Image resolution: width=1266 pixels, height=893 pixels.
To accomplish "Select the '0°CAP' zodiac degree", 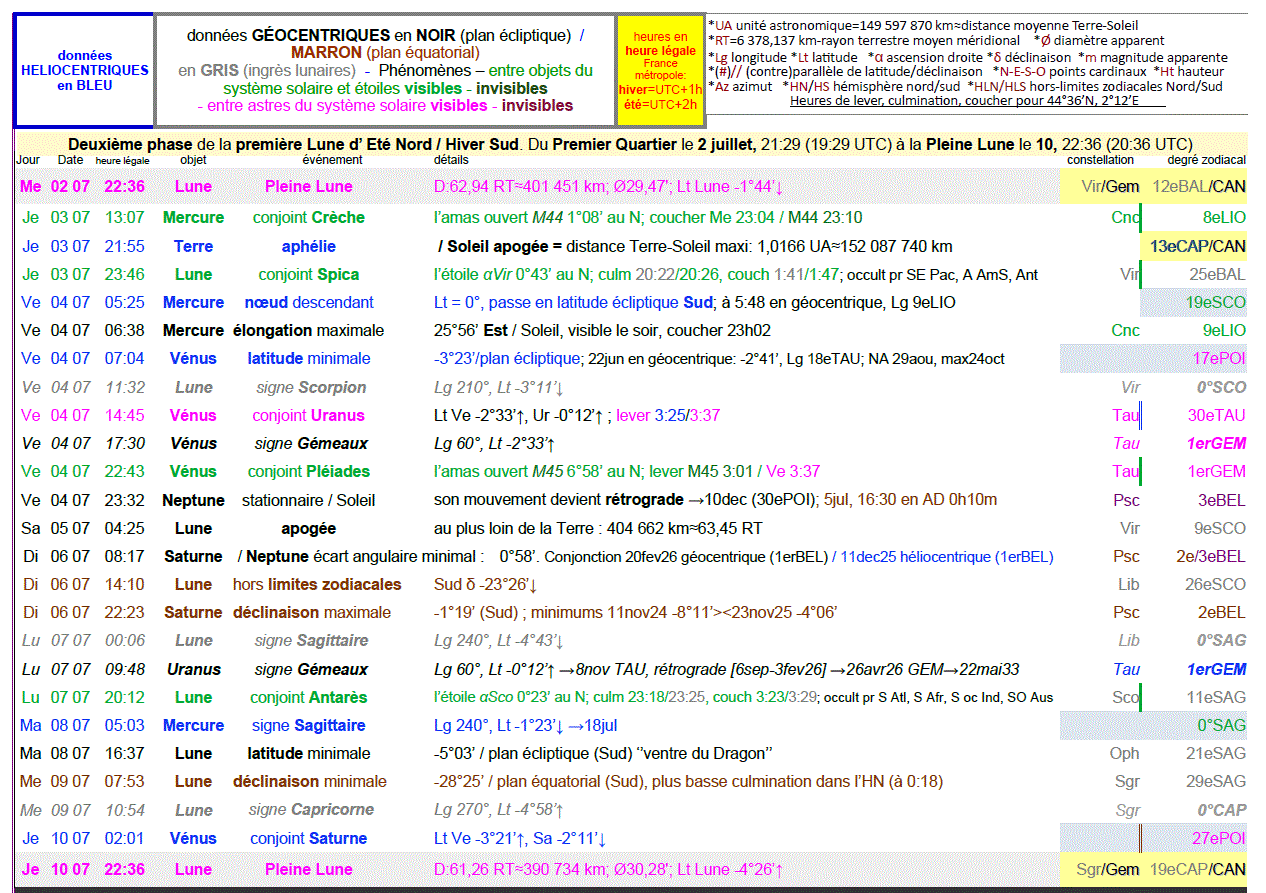I will (x=1221, y=810).
